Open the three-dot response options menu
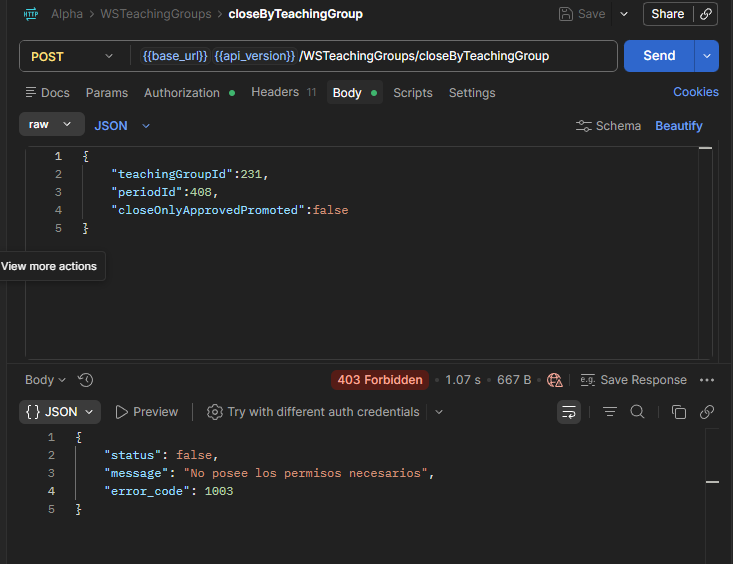This screenshot has height=564, width=733. pyautogui.click(x=706, y=380)
